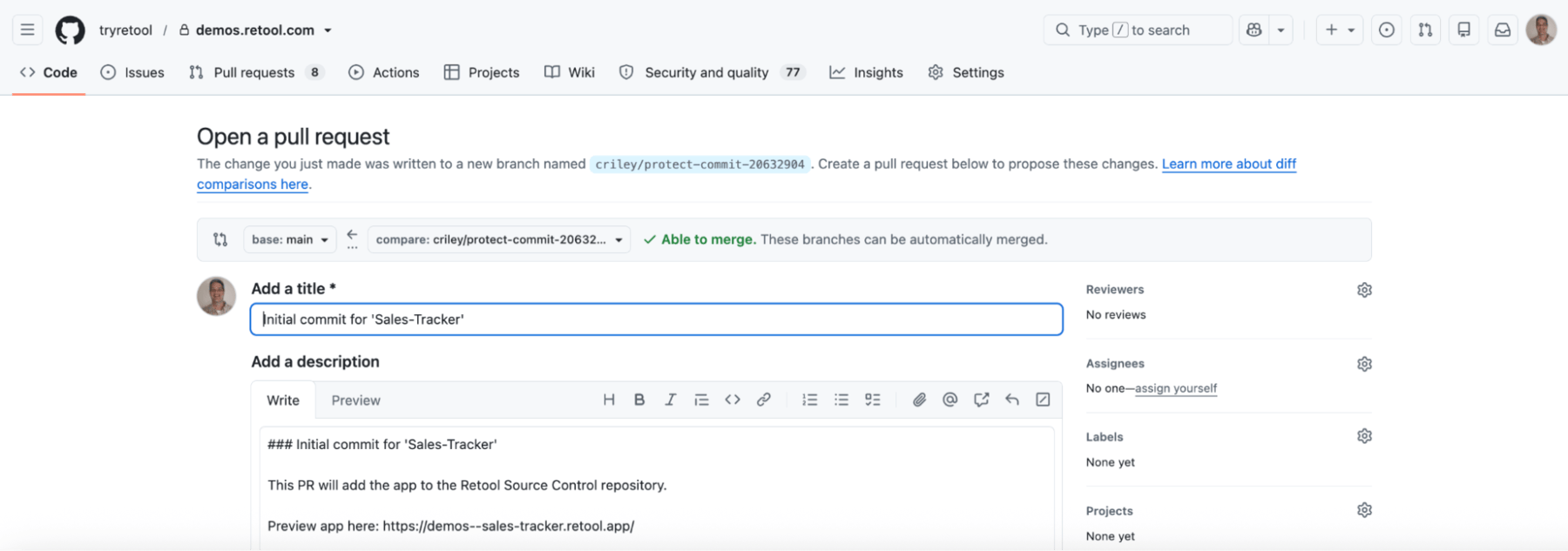
Task: Insert a task list
Action: (872, 400)
